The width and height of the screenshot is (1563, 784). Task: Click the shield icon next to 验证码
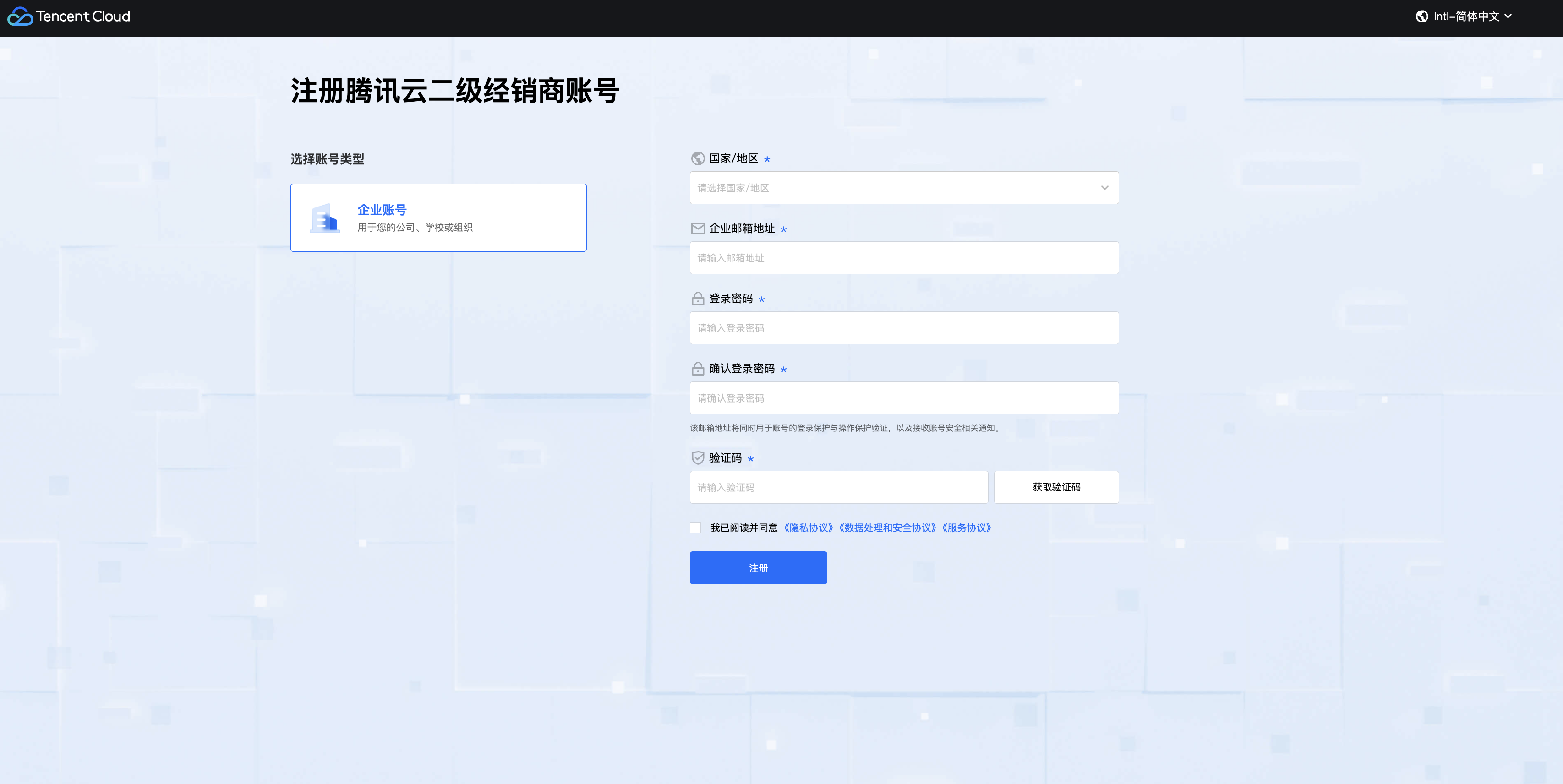(x=698, y=458)
